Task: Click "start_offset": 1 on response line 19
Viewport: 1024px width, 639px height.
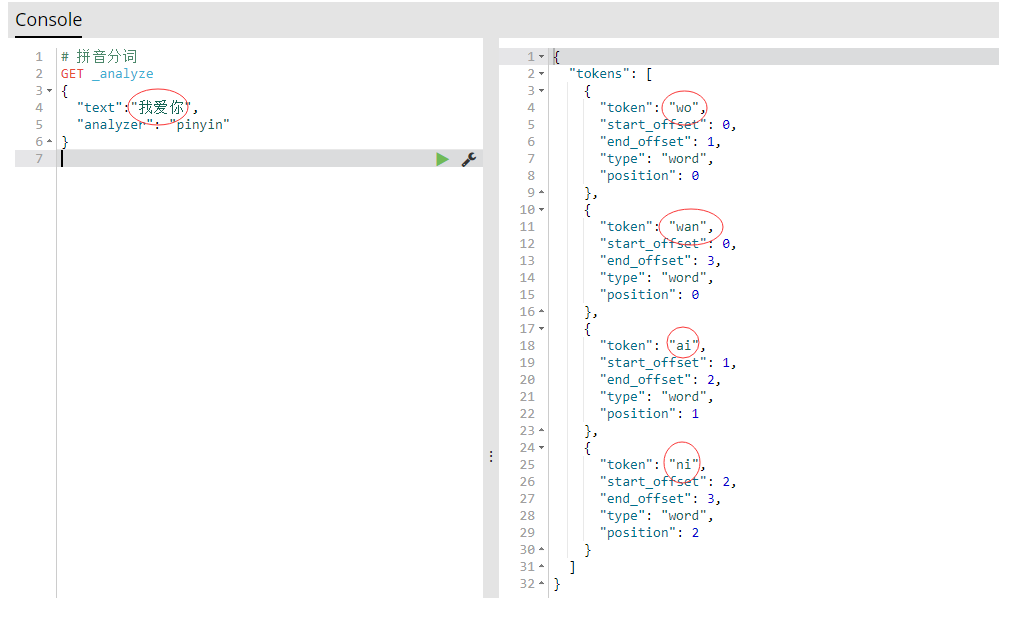Action: pyautogui.click(x=667, y=363)
